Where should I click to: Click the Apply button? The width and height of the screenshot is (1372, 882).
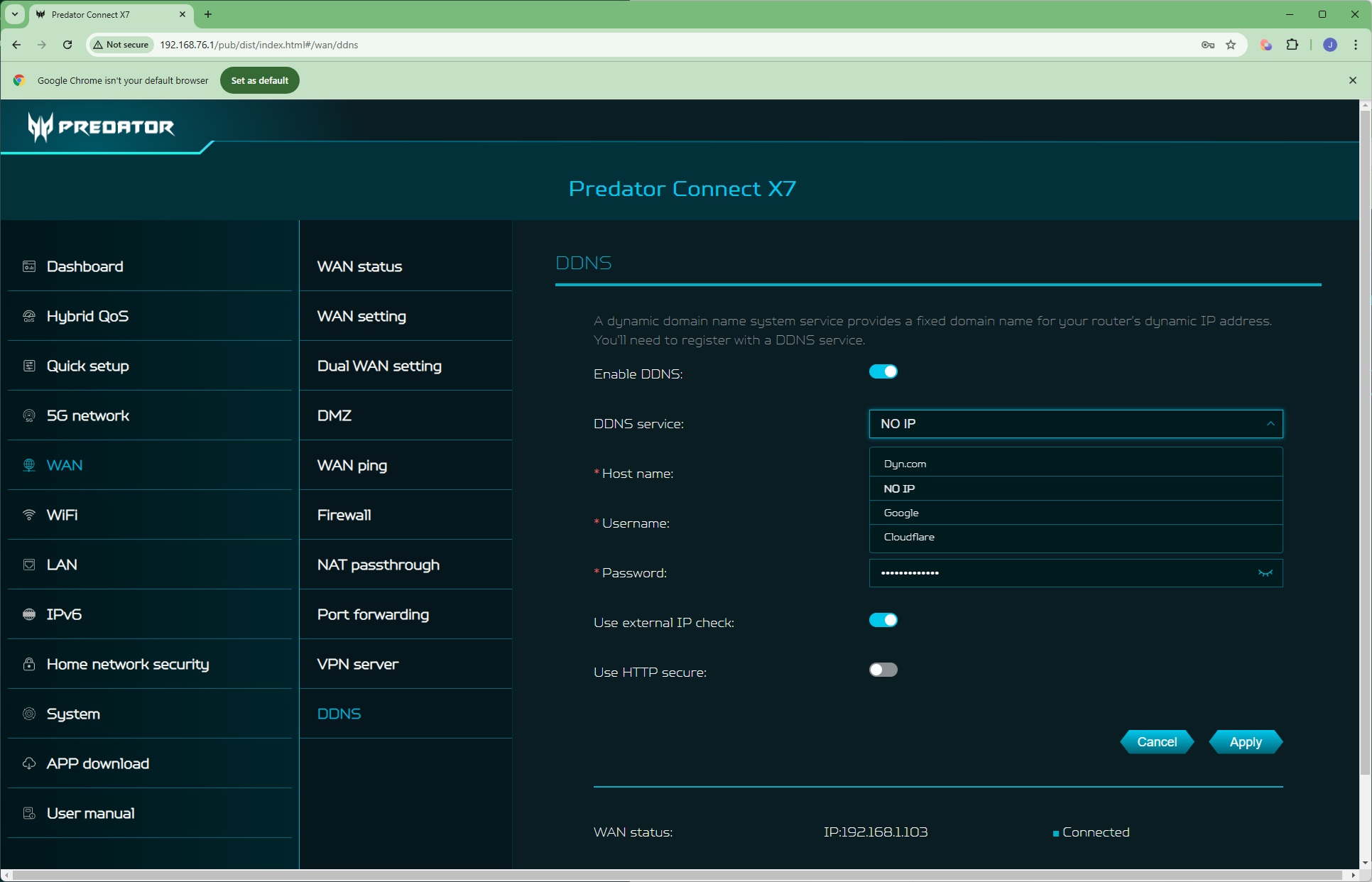[x=1245, y=741]
